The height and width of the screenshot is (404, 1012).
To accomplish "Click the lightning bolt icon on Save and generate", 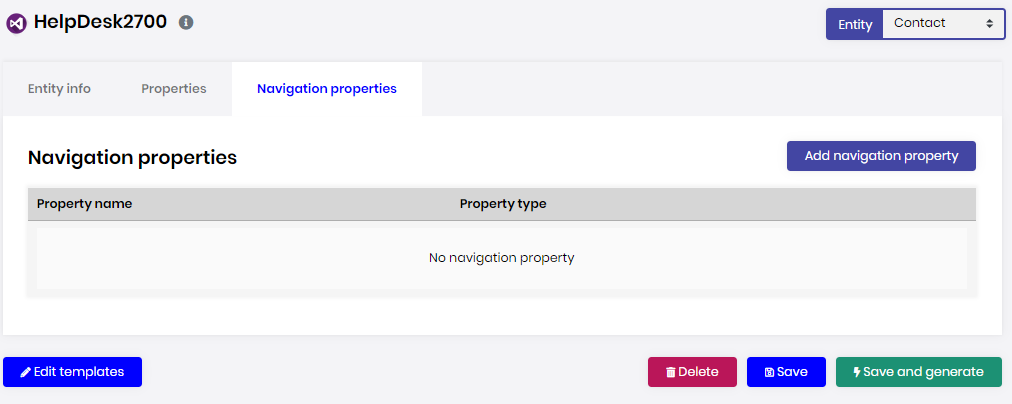I will pyautogui.click(x=857, y=372).
